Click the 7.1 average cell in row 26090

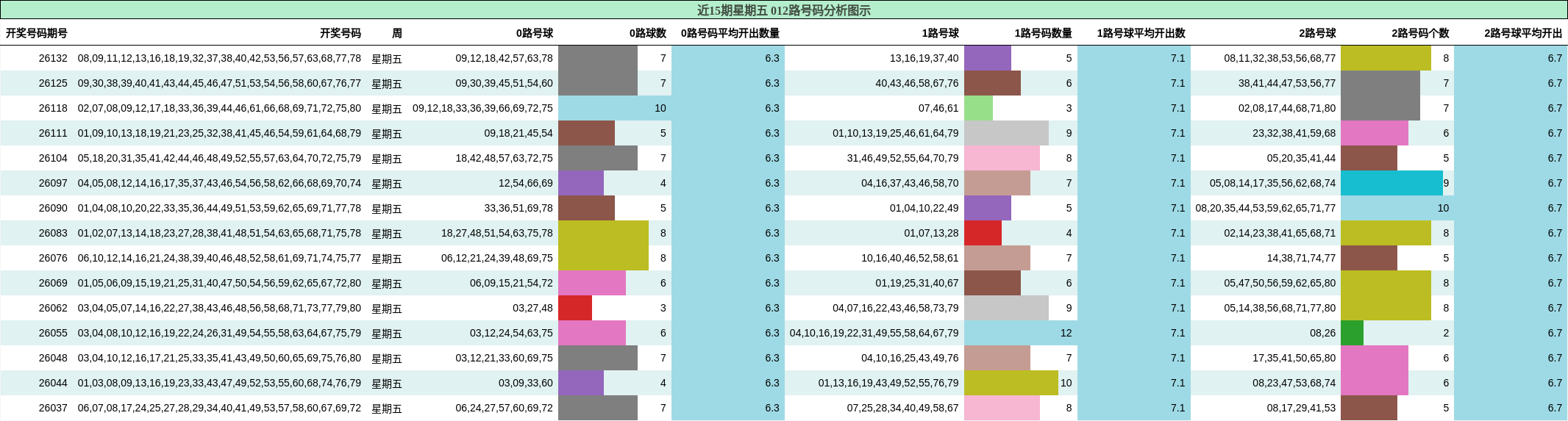tap(1177, 208)
